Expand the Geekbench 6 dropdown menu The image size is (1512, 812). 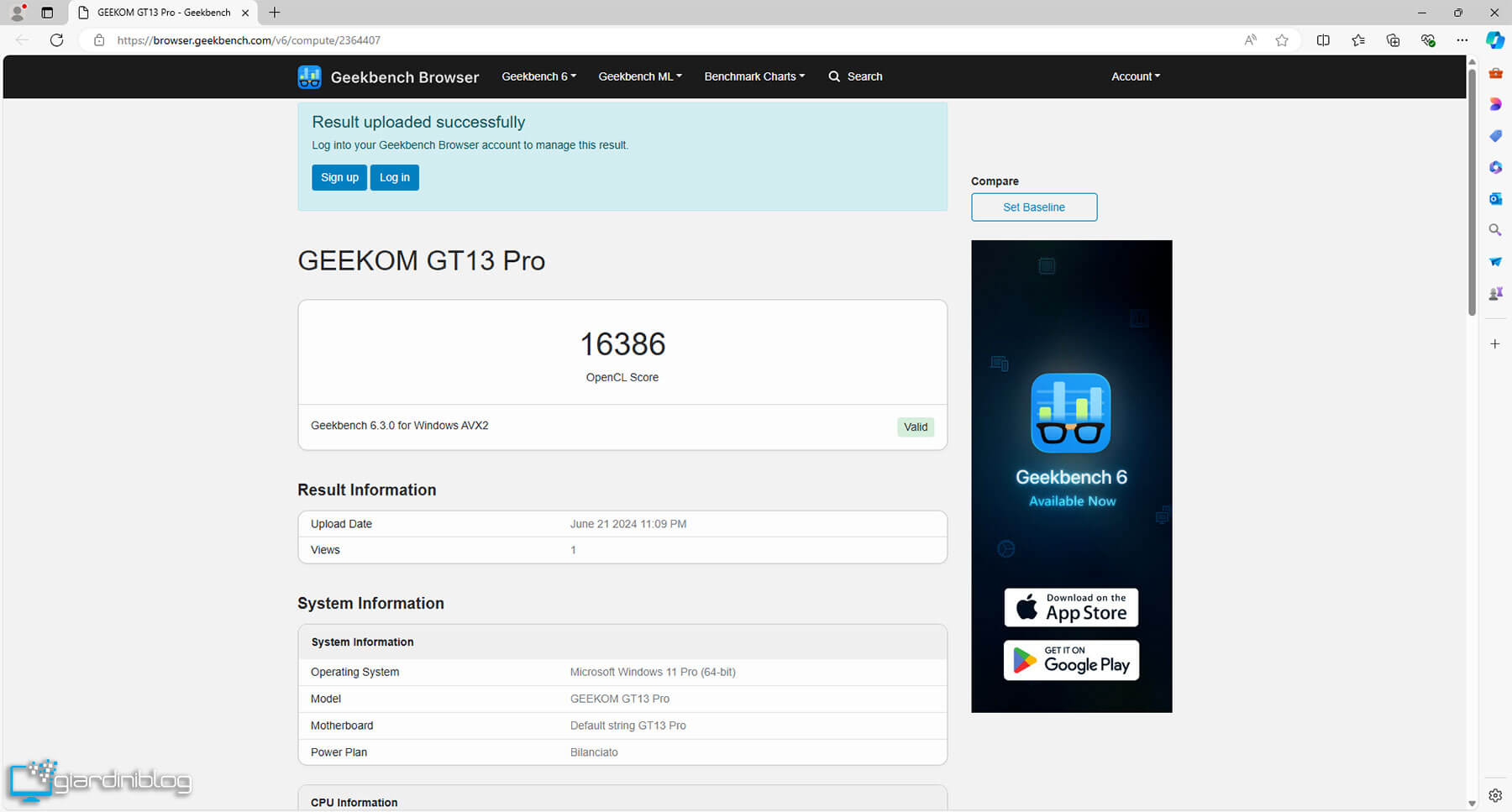click(538, 76)
